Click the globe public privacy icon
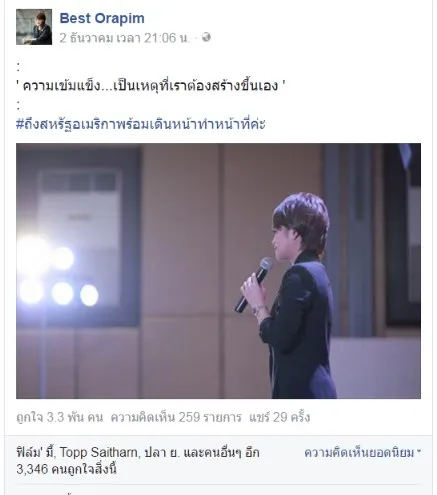437x495 pixels. (x=206, y=37)
